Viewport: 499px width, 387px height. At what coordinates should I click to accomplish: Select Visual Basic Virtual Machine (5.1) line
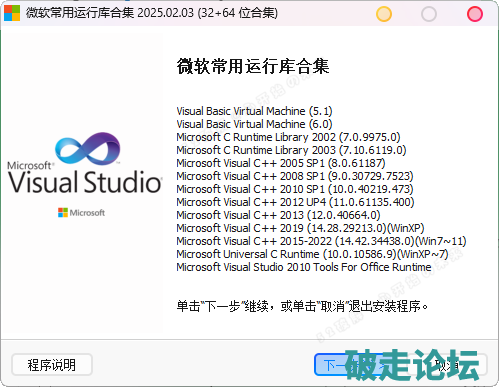[254, 111]
